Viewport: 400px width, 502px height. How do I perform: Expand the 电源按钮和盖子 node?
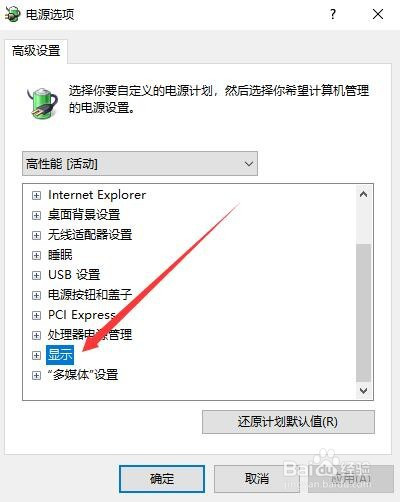click(36, 295)
